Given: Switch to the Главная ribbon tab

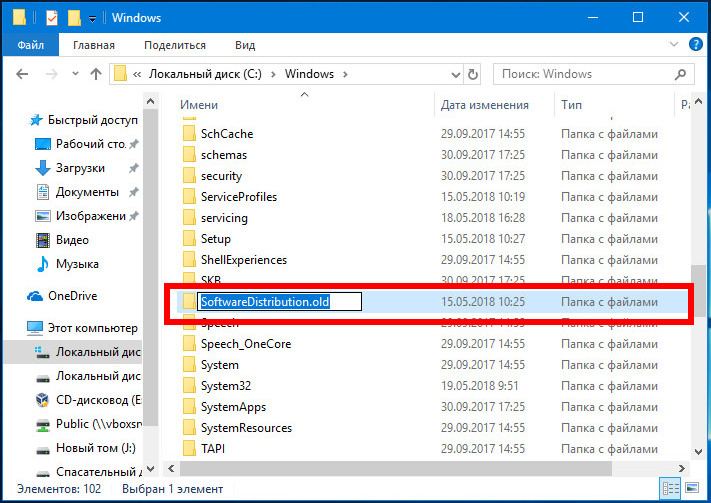Looking at the screenshot, I should pyautogui.click(x=94, y=45).
